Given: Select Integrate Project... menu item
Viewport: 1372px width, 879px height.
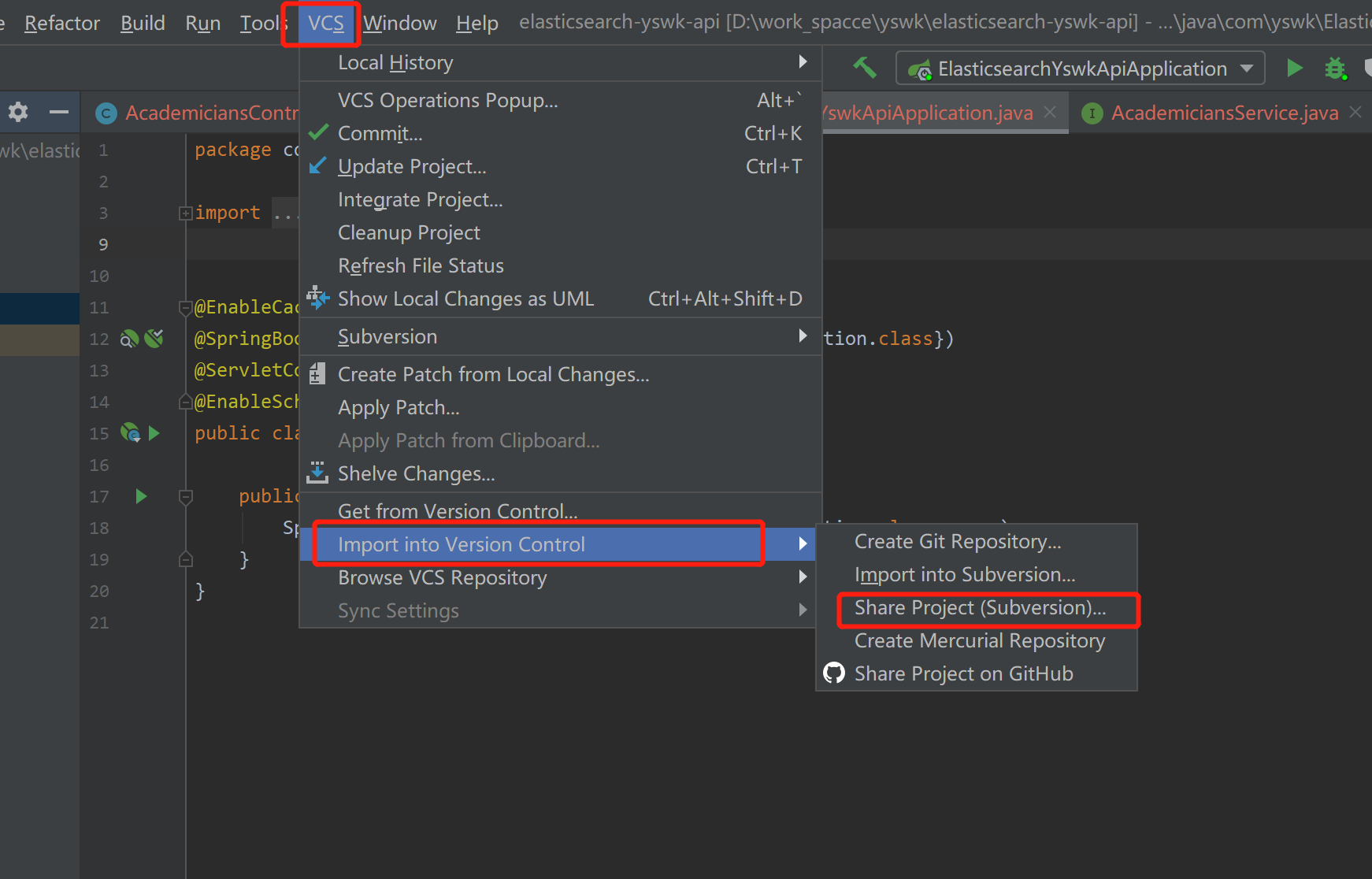Looking at the screenshot, I should pos(561,199).
